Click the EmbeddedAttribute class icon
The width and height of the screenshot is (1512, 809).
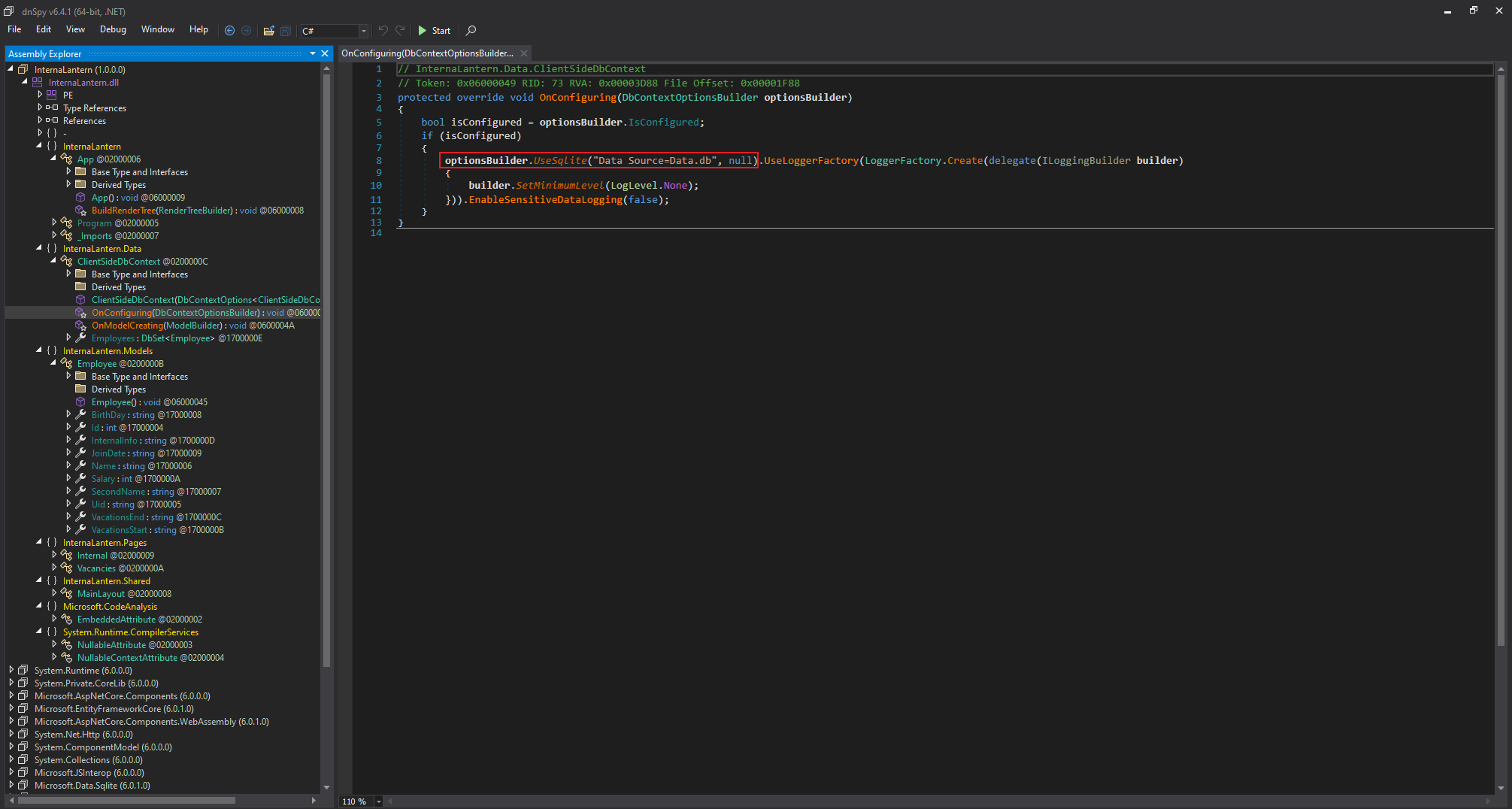click(x=66, y=619)
